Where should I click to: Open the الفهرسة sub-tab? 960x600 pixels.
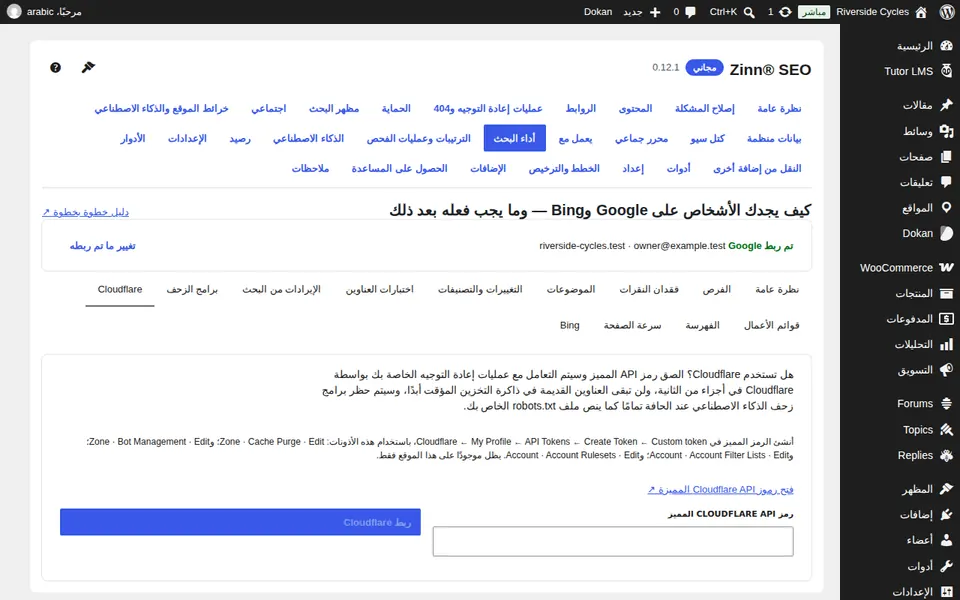pyautogui.click(x=702, y=325)
